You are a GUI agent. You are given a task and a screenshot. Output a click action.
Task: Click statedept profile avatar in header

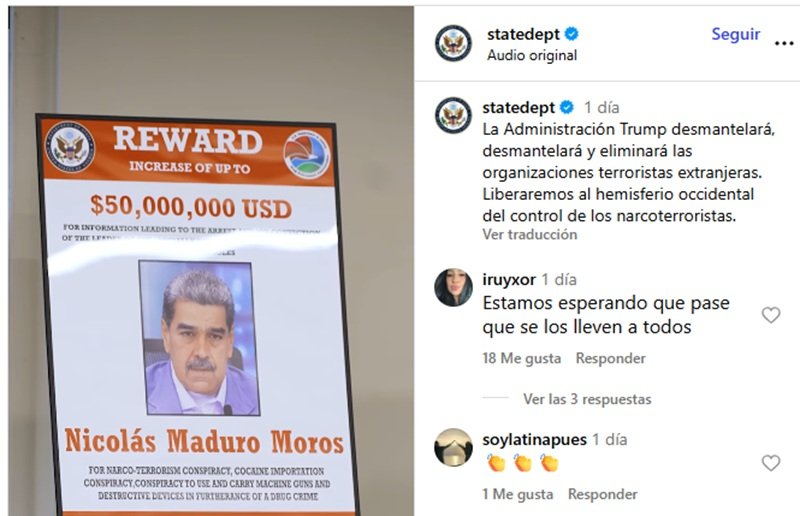point(453,43)
